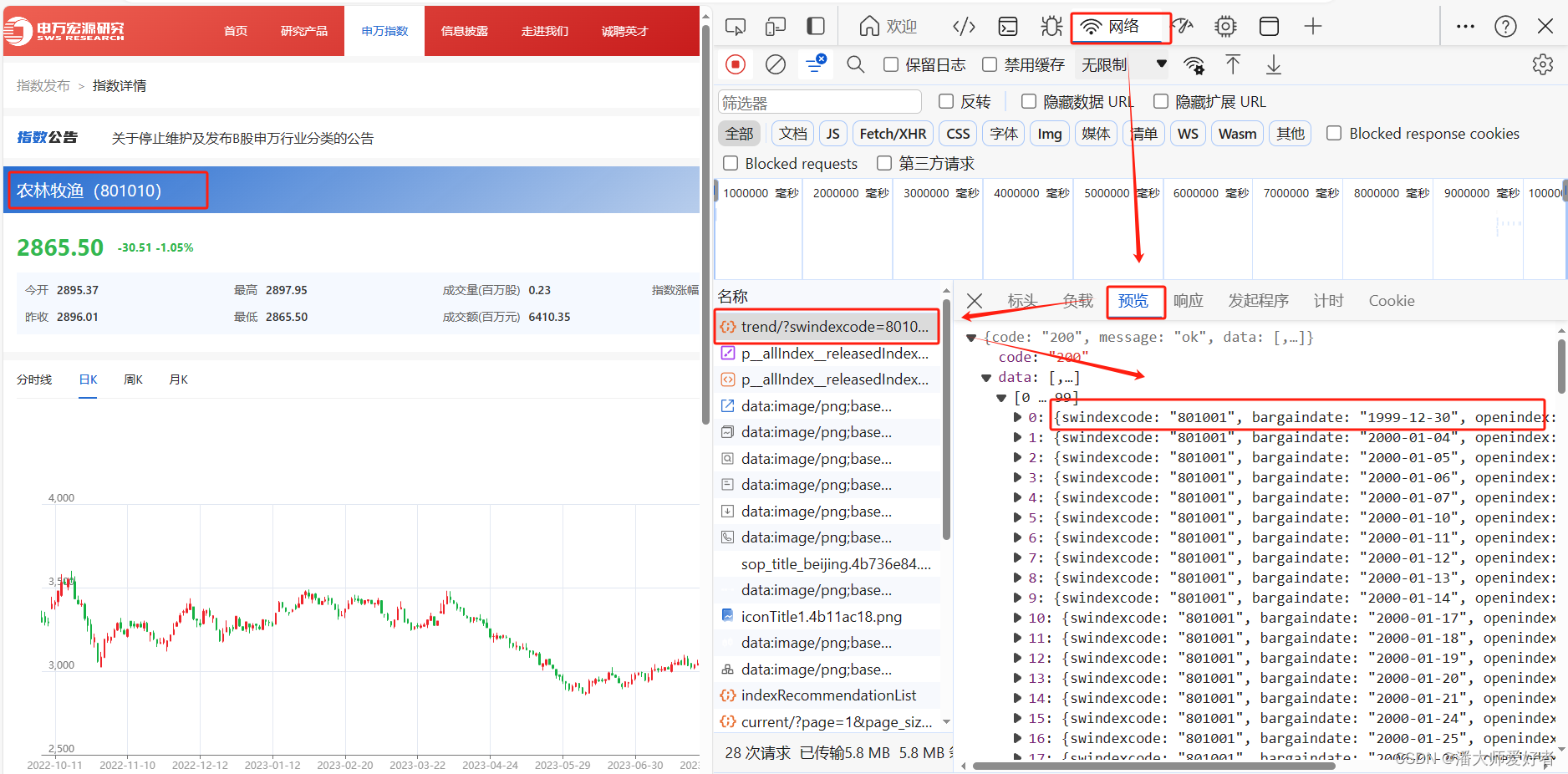Screen dimensions: 1568x774
Task: Switch to the Preview tab
Action: [x=1134, y=301]
